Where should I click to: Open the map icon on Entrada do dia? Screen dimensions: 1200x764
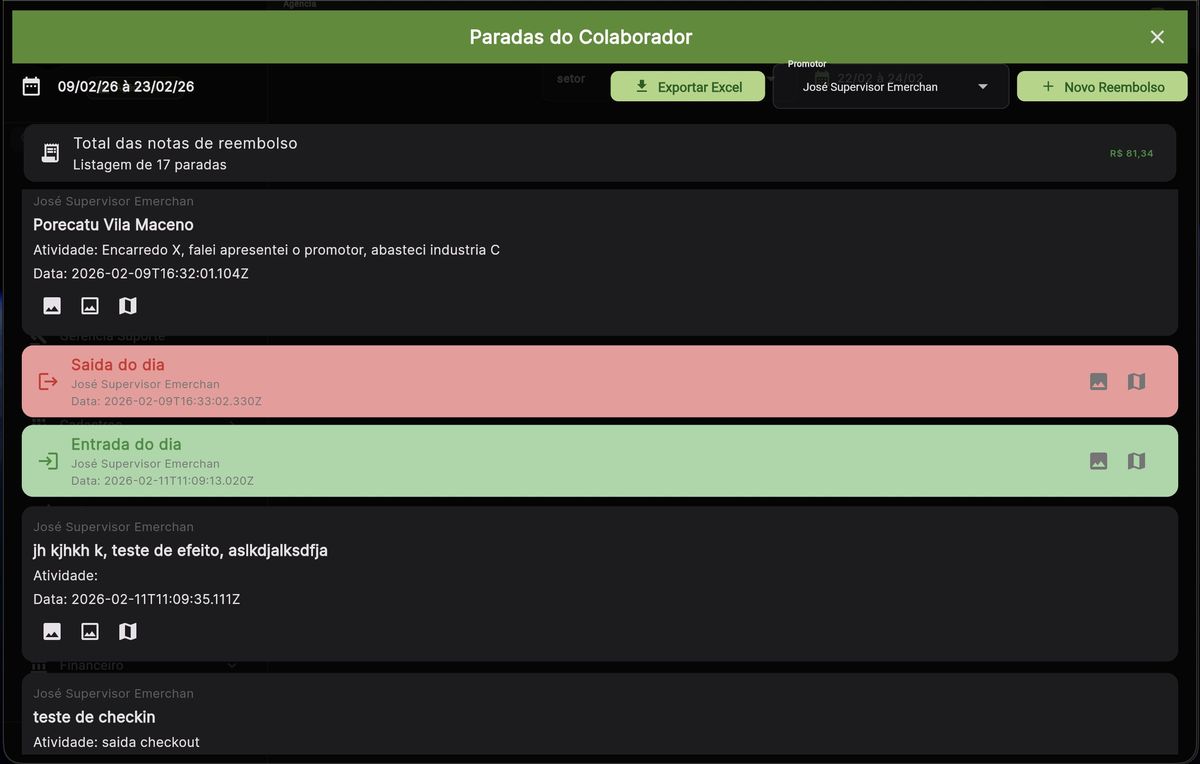[x=1136, y=461]
